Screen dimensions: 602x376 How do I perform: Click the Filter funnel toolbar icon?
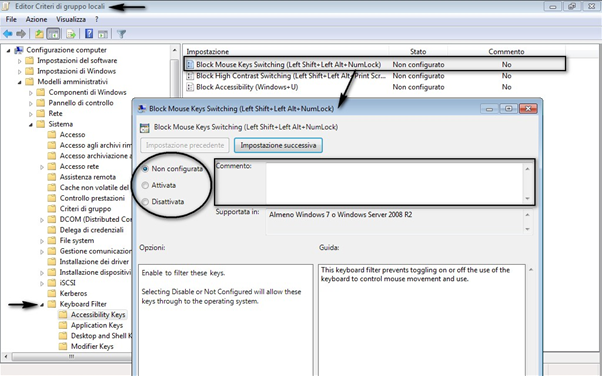point(122,34)
